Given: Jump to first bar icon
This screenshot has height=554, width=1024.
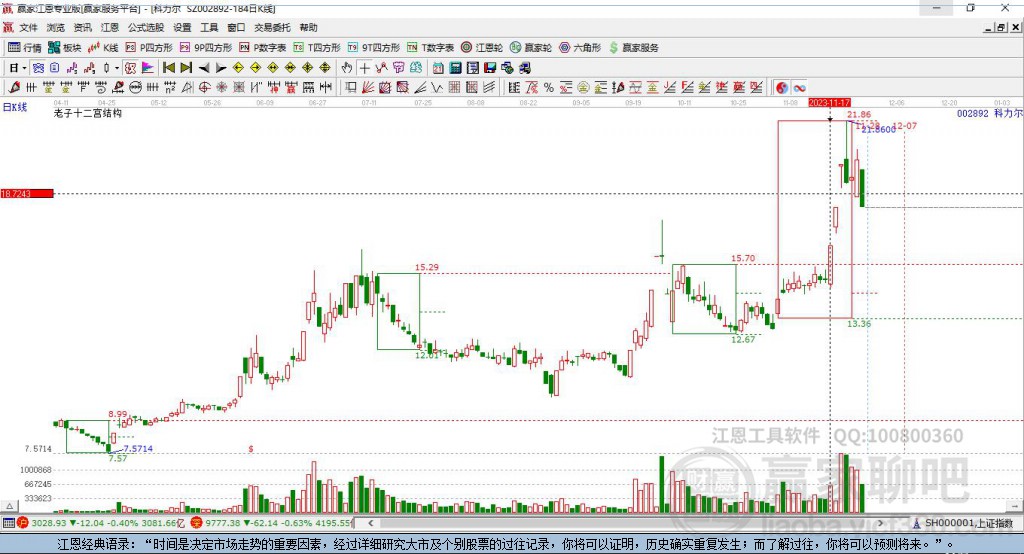Looking at the screenshot, I should [x=169, y=68].
